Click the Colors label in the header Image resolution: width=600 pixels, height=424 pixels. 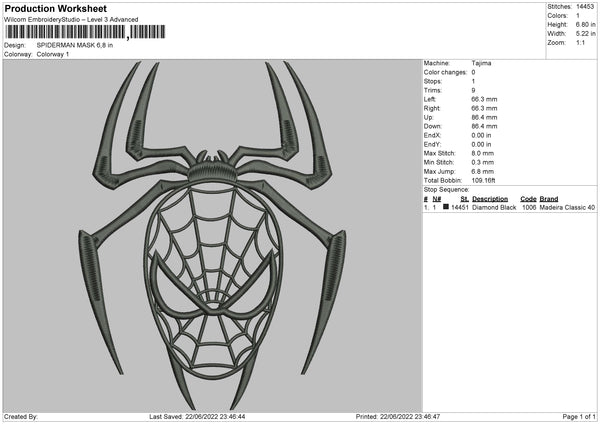point(557,16)
